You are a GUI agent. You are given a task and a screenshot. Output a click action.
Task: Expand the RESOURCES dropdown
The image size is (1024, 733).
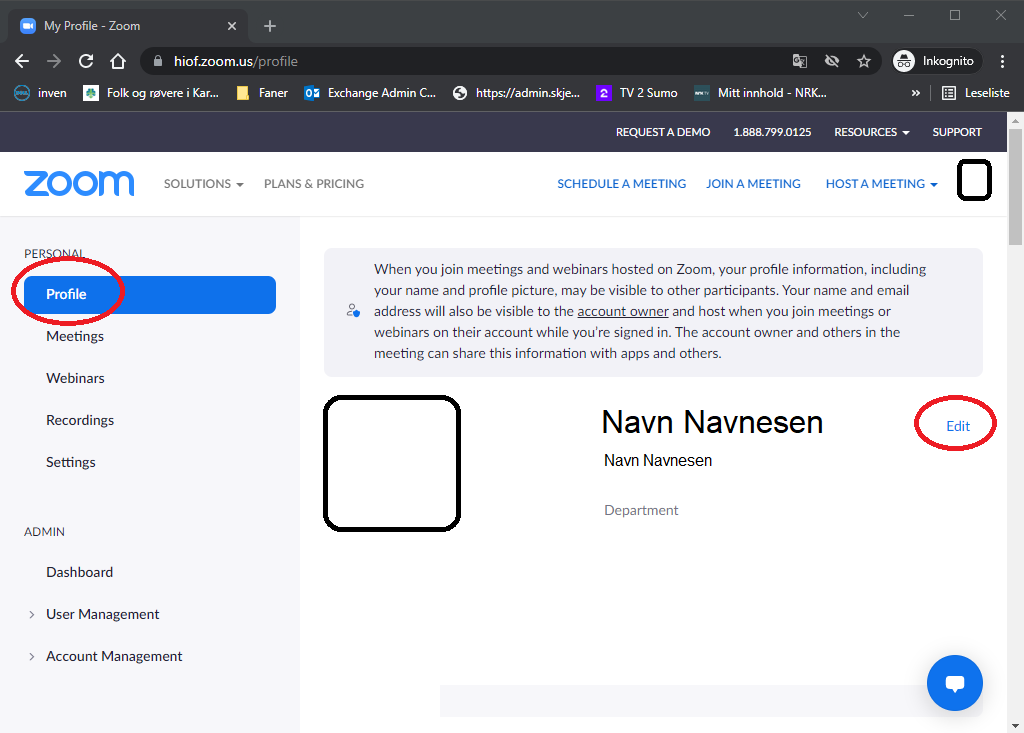(x=872, y=132)
